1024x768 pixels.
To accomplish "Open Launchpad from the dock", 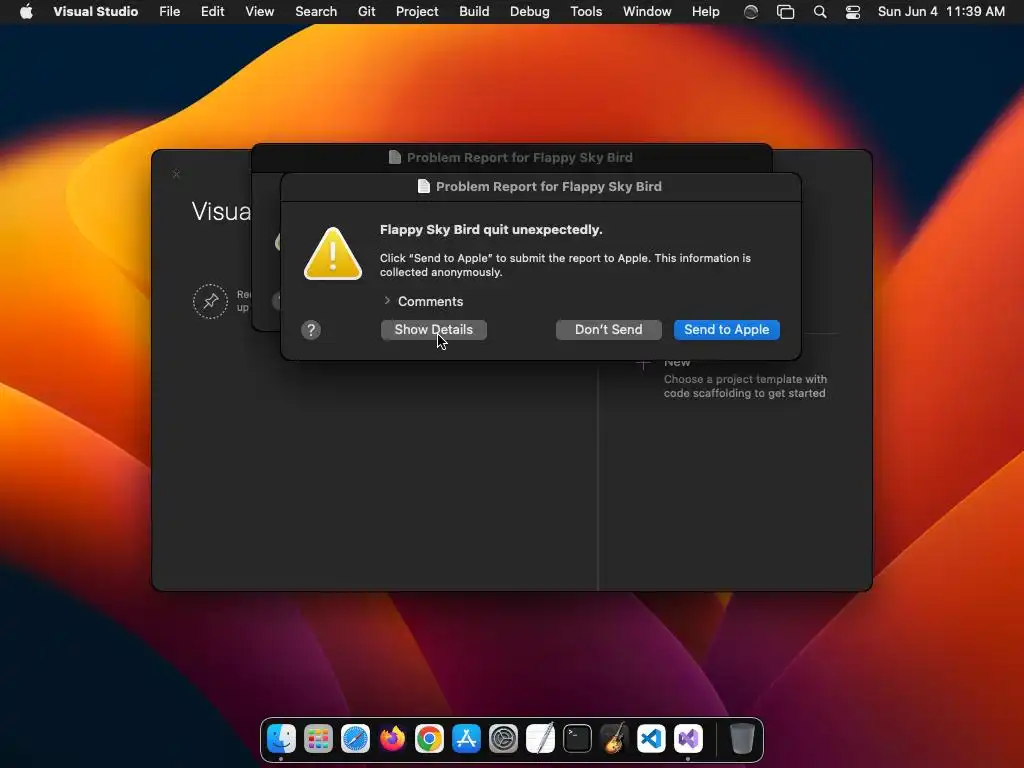I will [x=318, y=739].
